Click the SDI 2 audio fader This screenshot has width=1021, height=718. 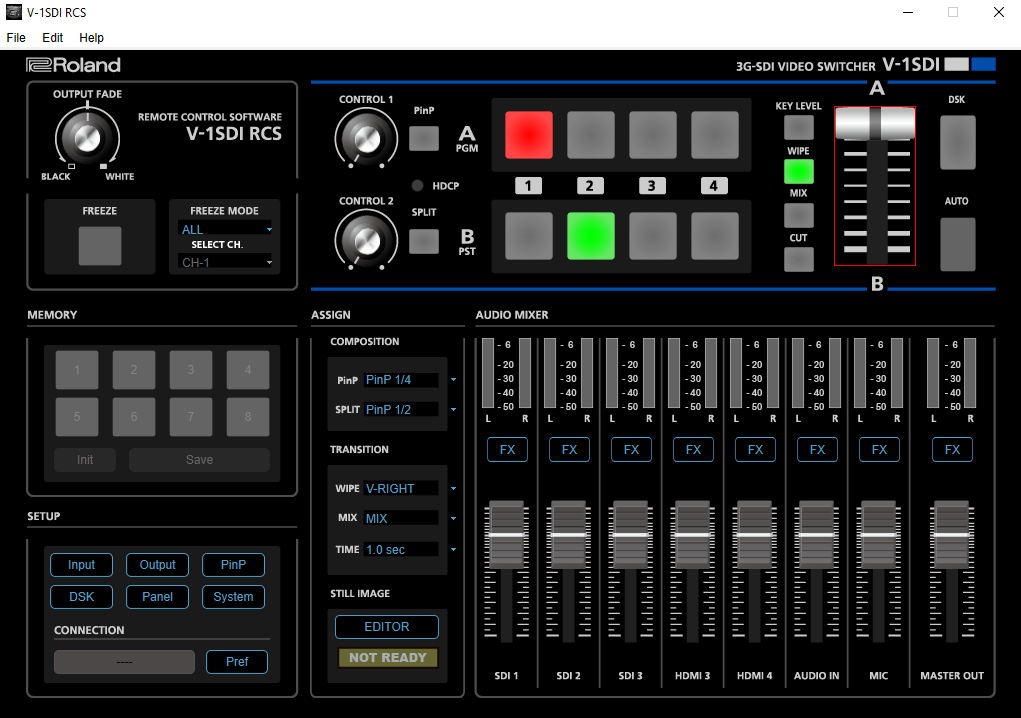[x=568, y=534]
